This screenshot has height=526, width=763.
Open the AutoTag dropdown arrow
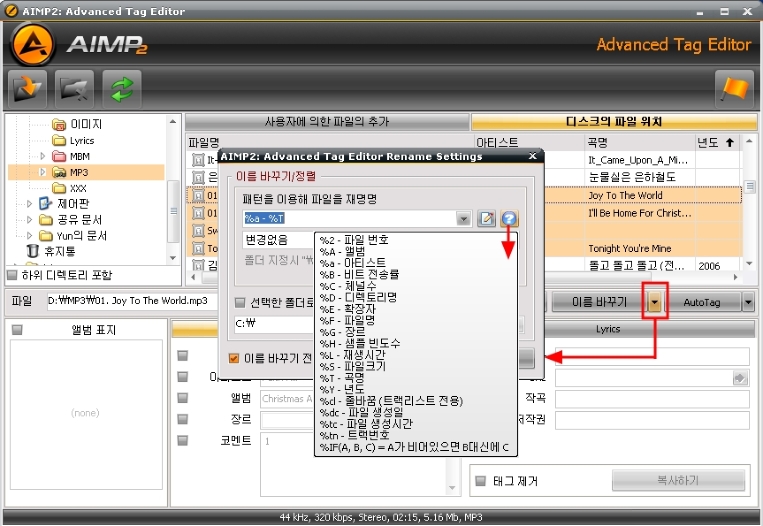pos(748,303)
